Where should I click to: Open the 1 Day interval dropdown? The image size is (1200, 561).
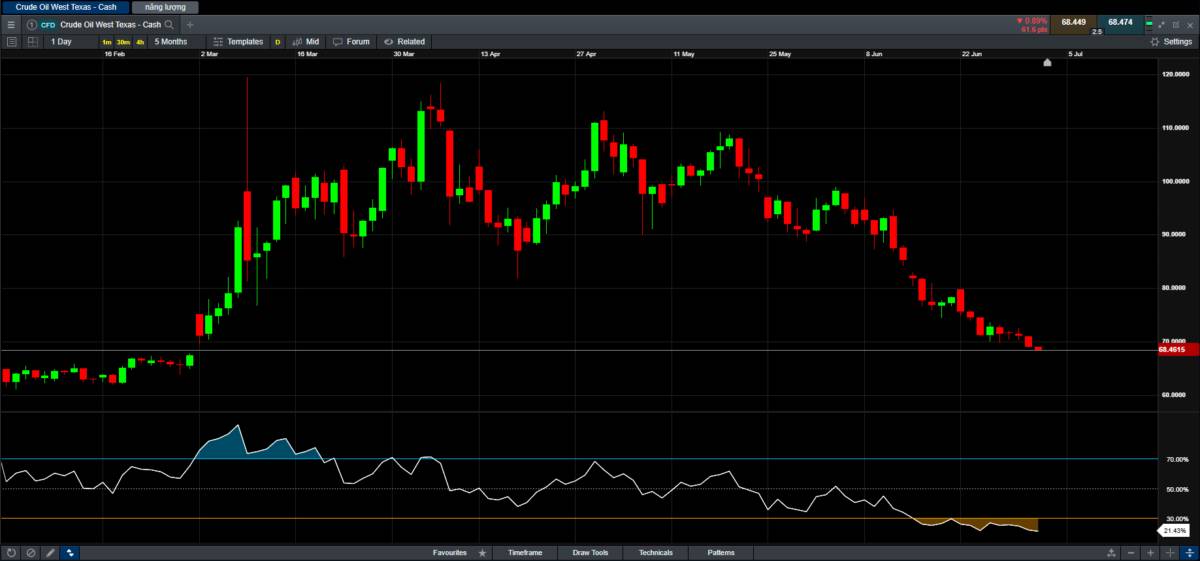coord(62,42)
